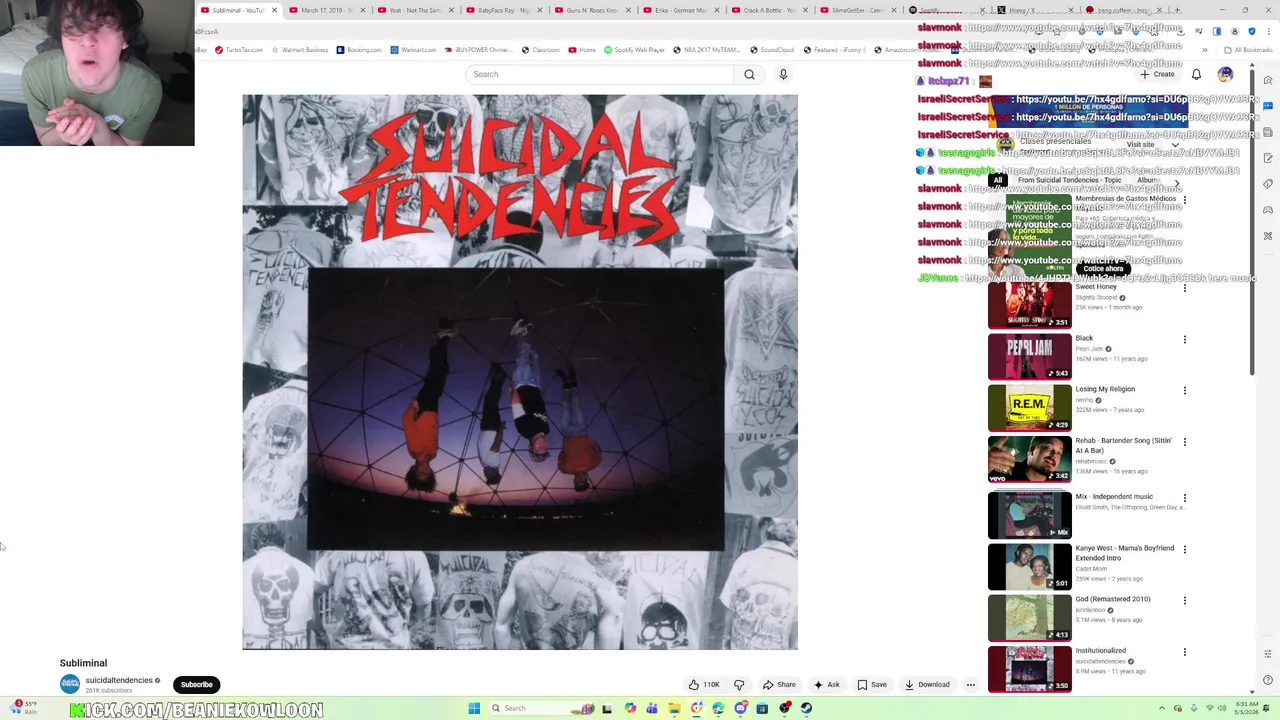Open options for Rehab Bartender Song video
This screenshot has width=1280, height=720.
[x=1185, y=442]
